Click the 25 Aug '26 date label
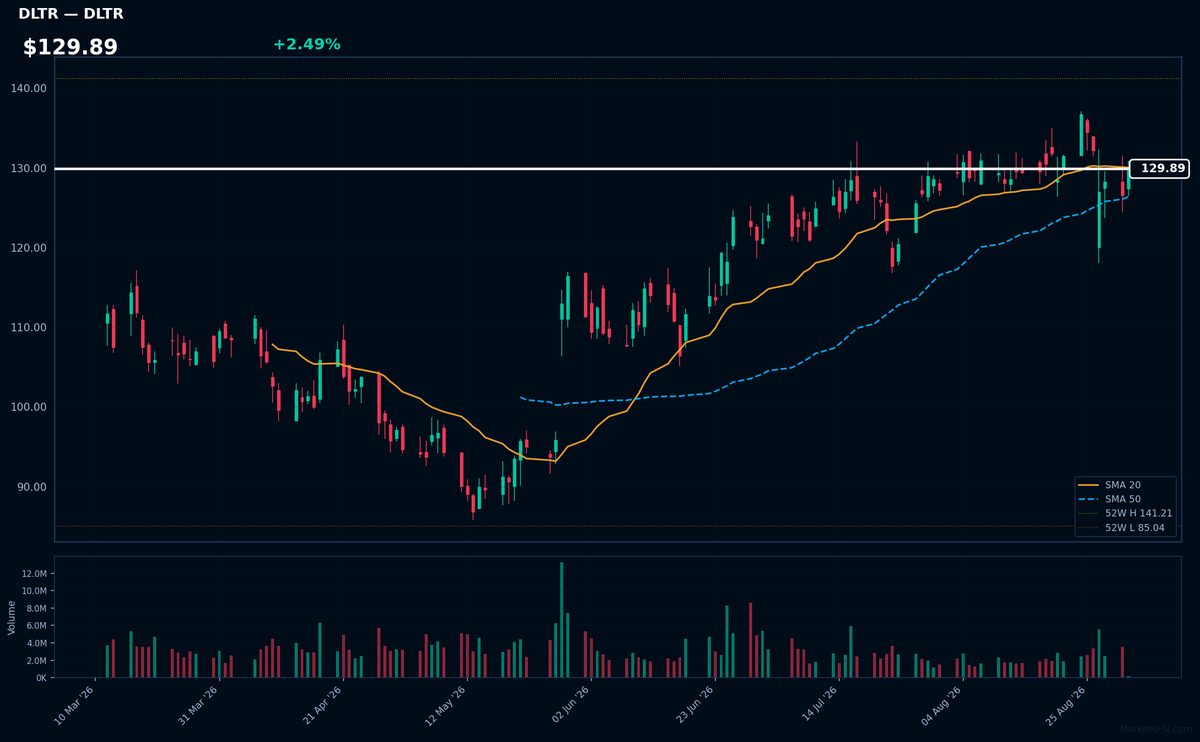Viewport: 1200px width, 742px height. click(x=1065, y=706)
